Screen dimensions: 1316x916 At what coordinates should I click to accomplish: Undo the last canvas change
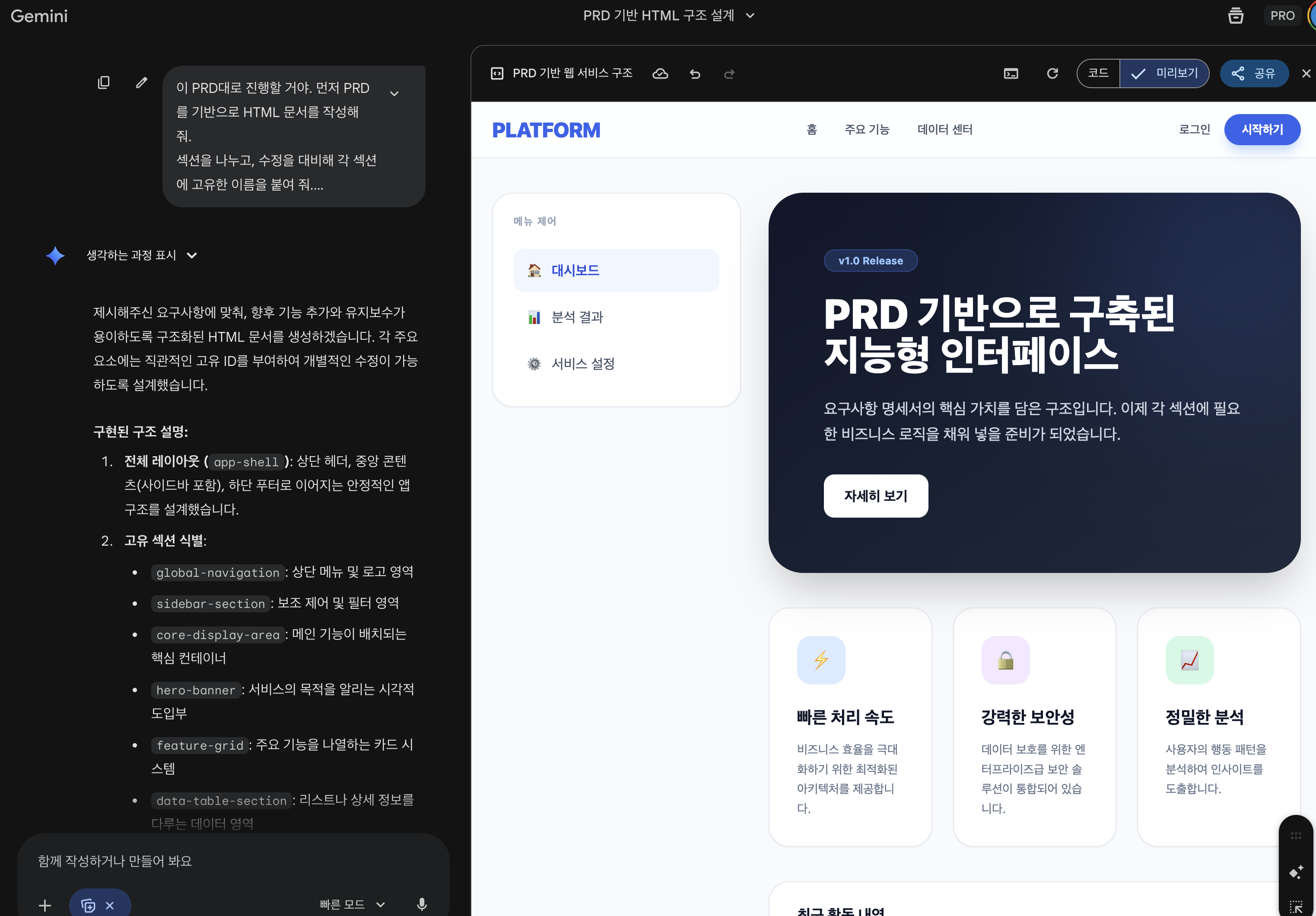(695, 73)
